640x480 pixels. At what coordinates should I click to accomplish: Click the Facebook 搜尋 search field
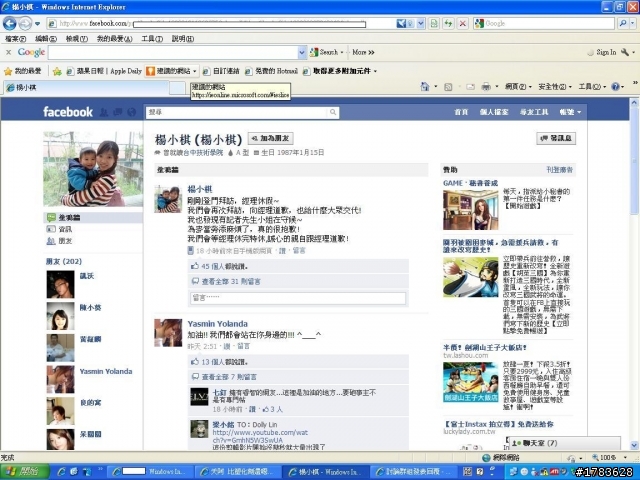tap(237, 112)
